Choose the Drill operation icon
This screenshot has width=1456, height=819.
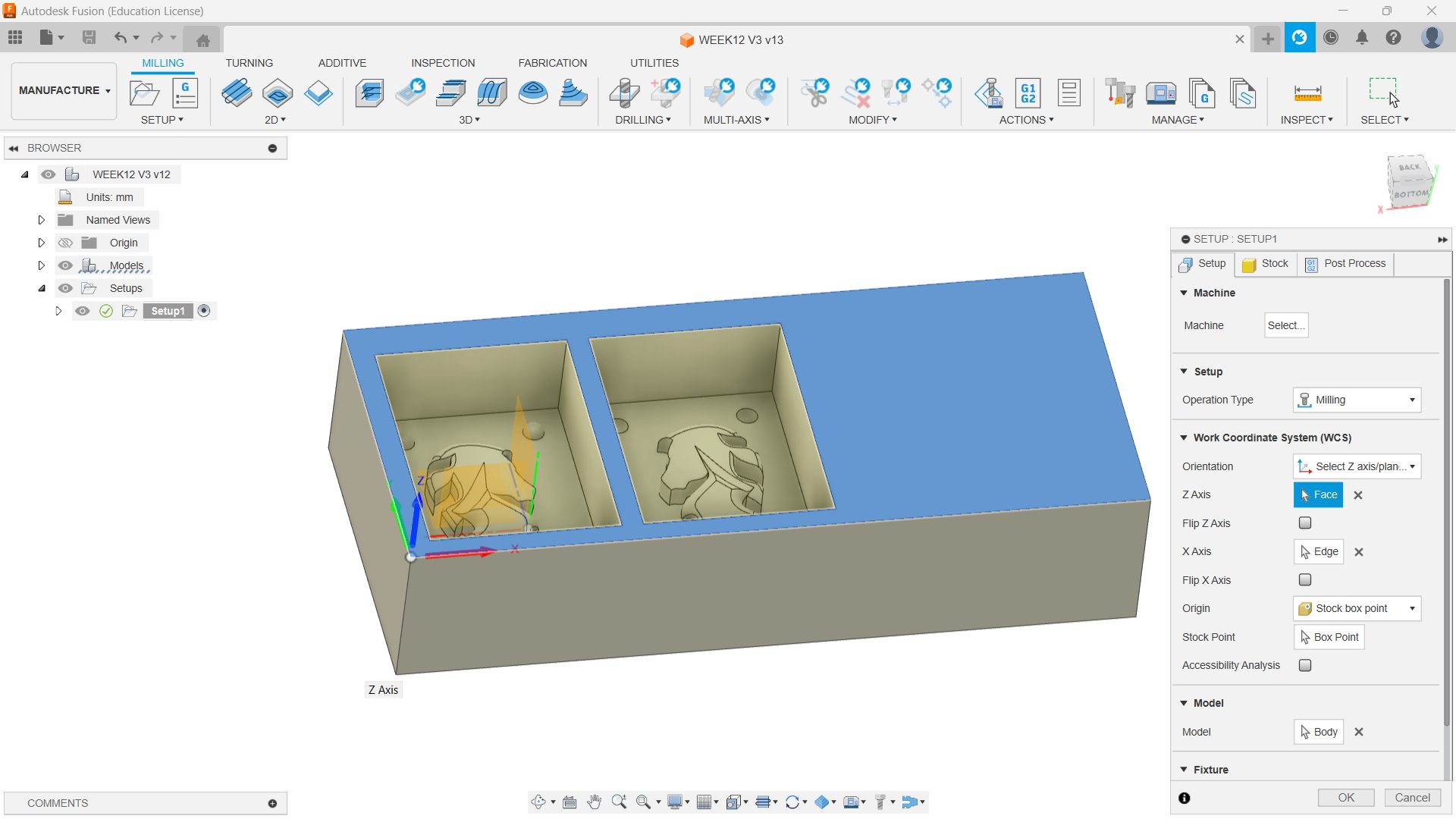[x=624, y=93]
